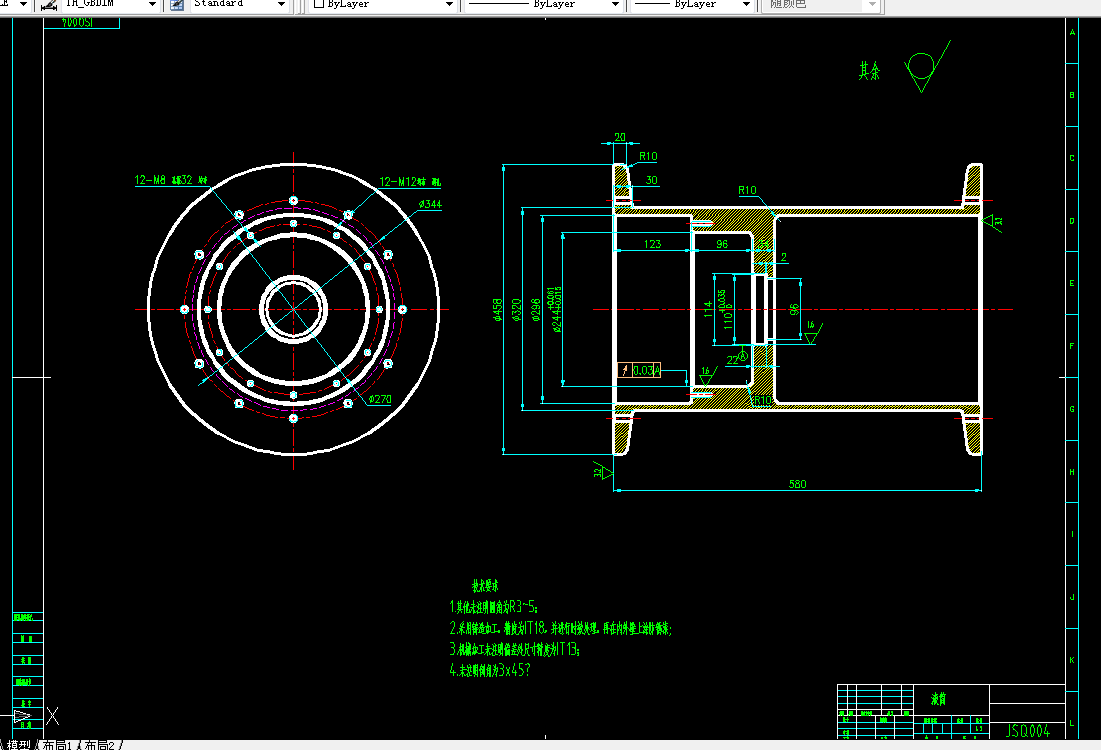This screenshot has height=750, width=1101.
Task: Select the center hub circle in front view
Action: (x=294, y=309)
